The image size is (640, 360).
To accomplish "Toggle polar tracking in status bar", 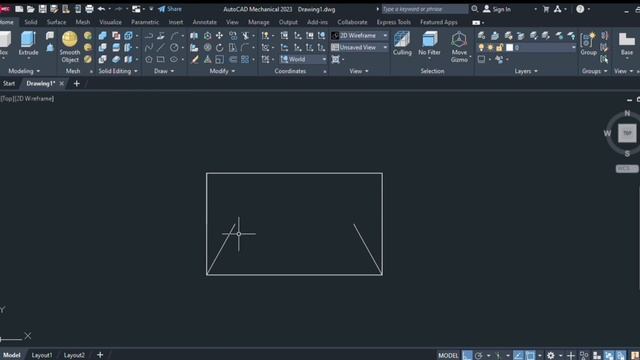I will [x=478, y=356].
